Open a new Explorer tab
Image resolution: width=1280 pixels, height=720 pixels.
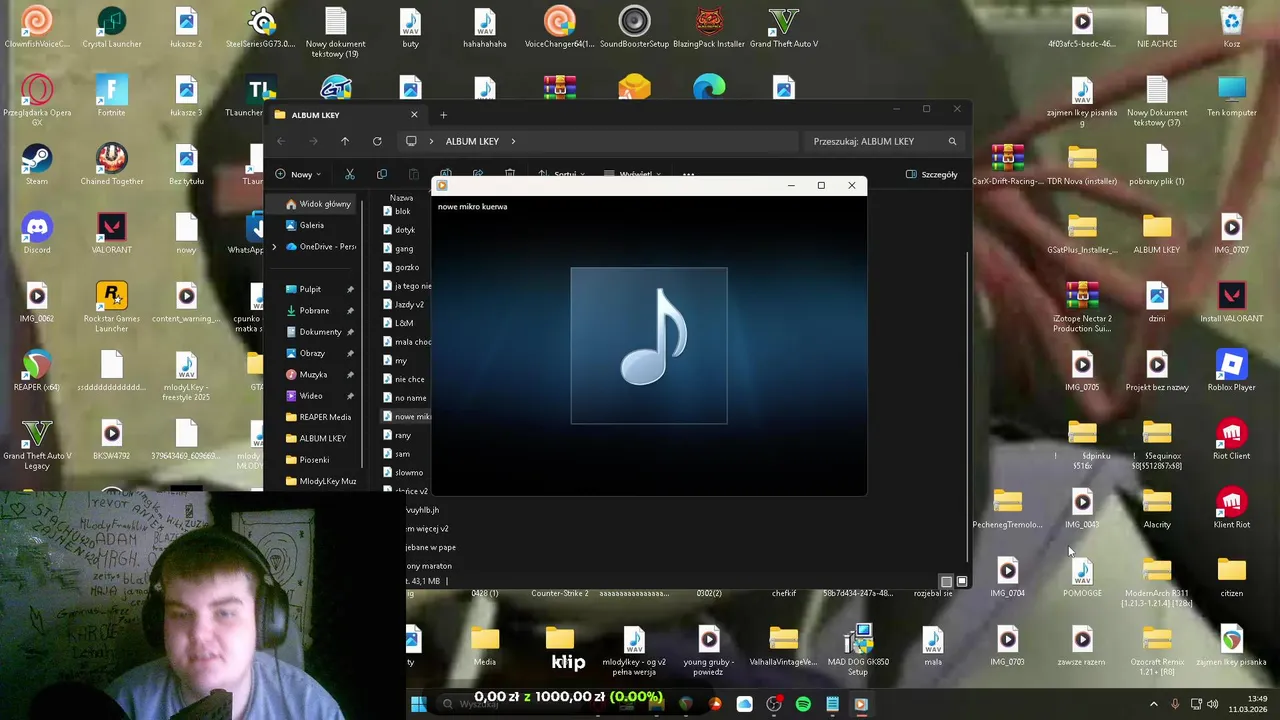point(443,115)
